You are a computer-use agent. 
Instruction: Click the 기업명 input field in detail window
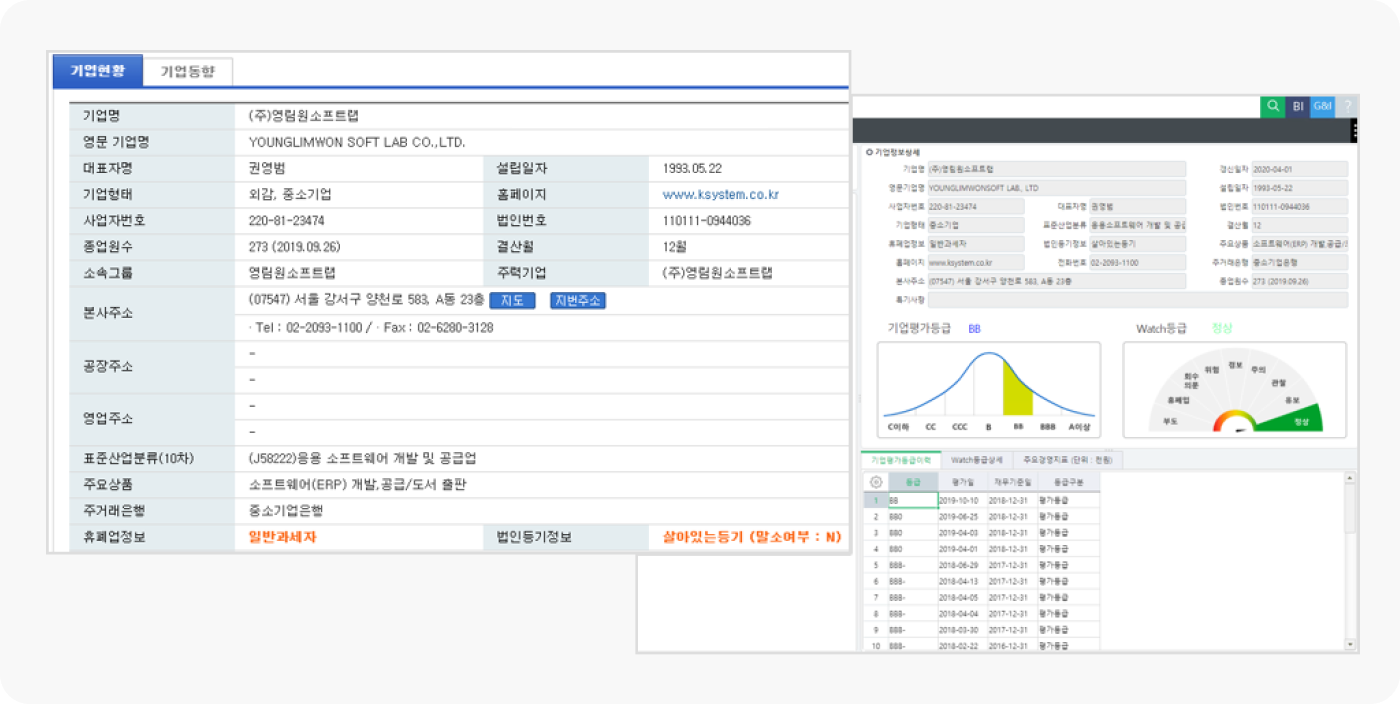1057,170
